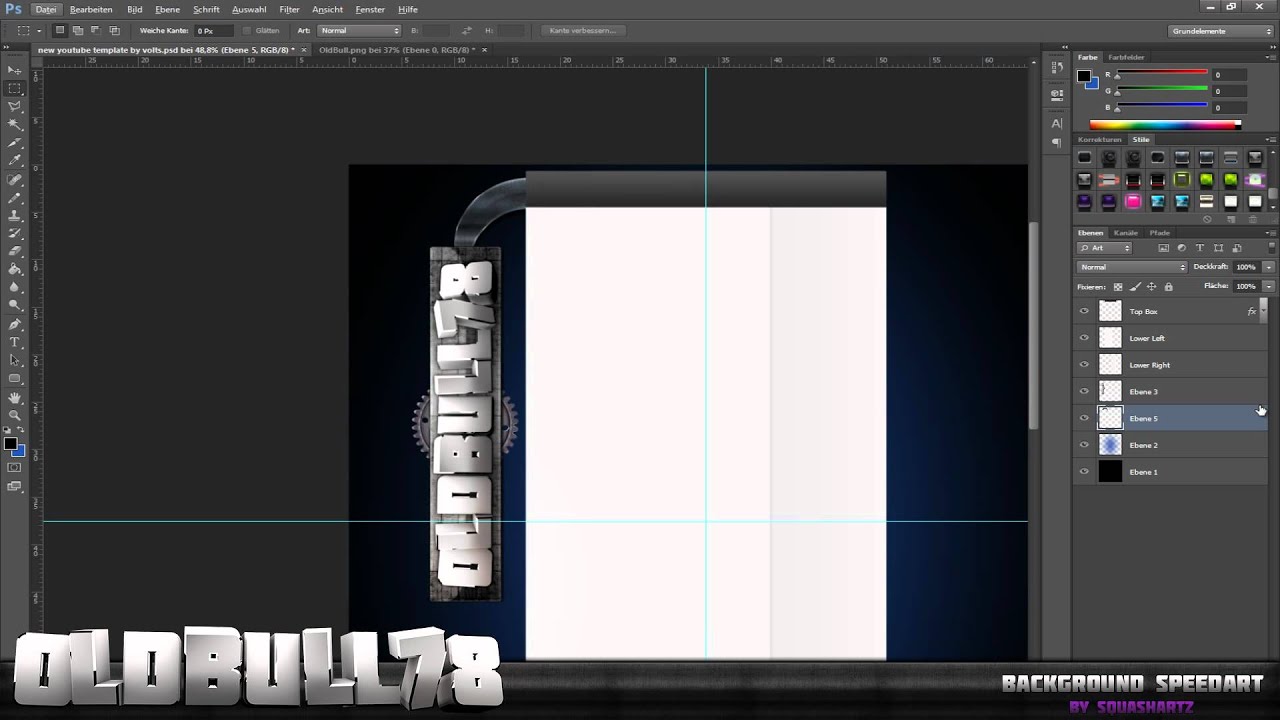The width and height of the screenshot is (1280, 720).
Task: Switch to the Farbfelder tab
Action: (1126, 57)
